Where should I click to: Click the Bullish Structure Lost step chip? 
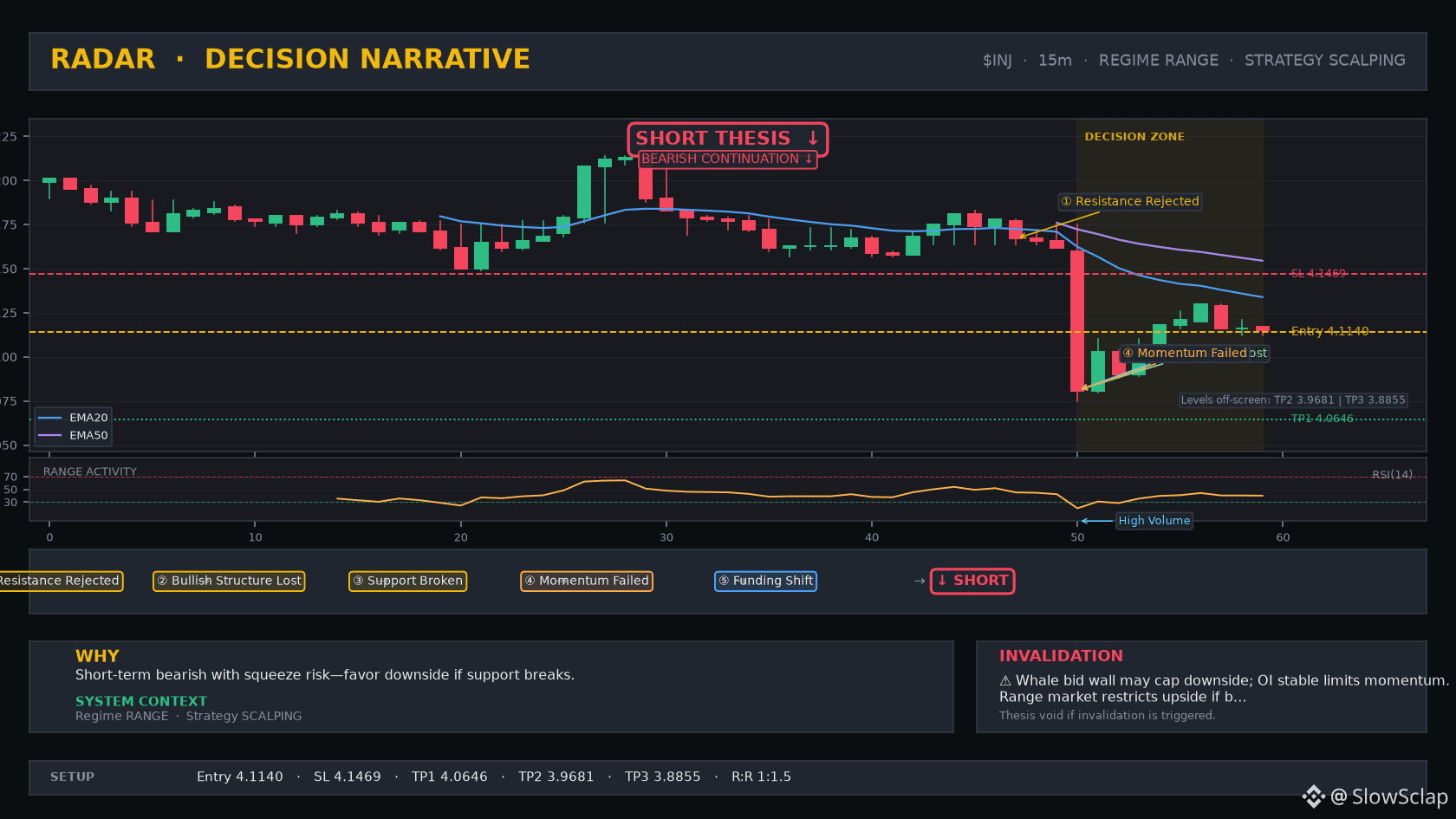click(229, 581)
